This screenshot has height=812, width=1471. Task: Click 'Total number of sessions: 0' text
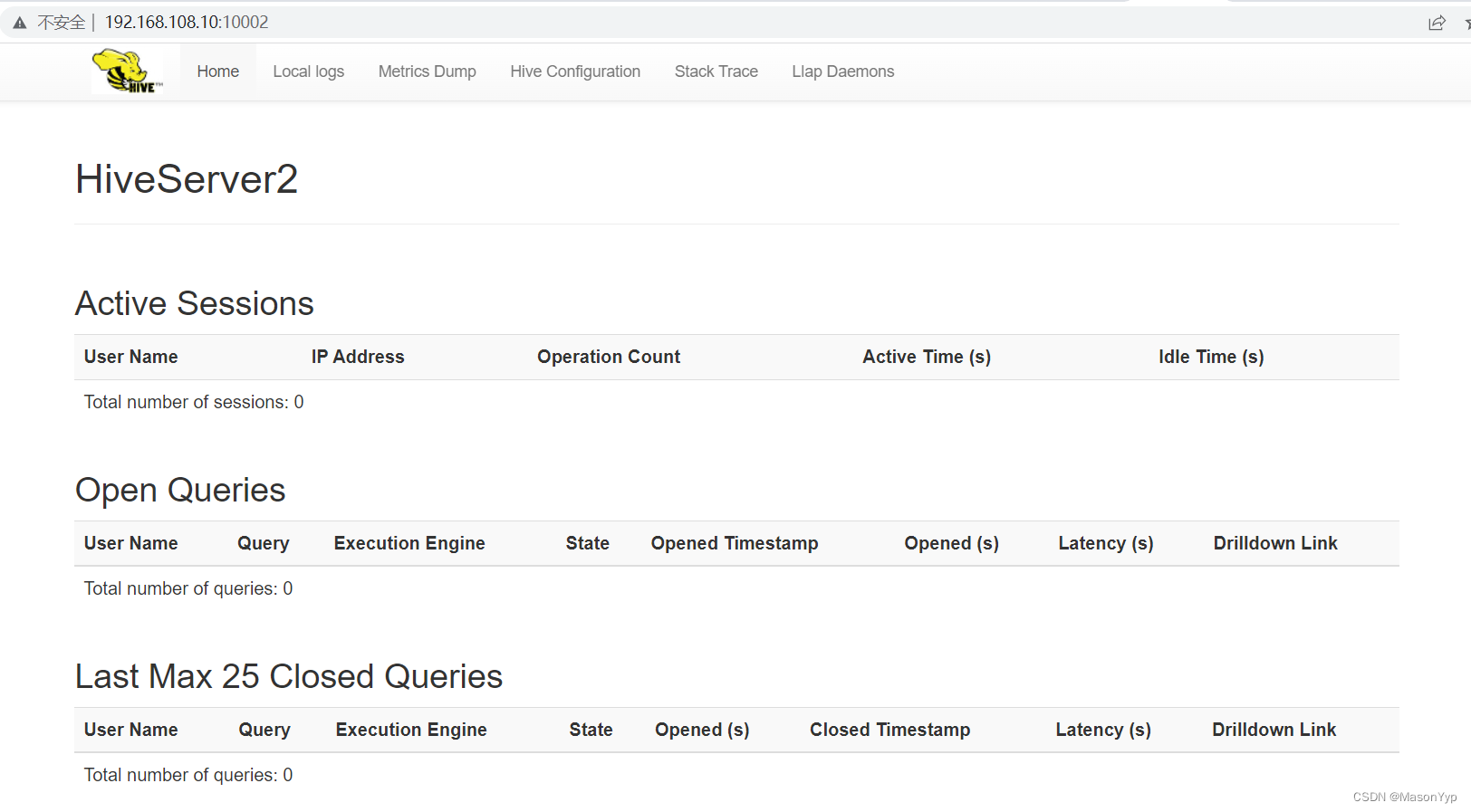pos(194,402)
